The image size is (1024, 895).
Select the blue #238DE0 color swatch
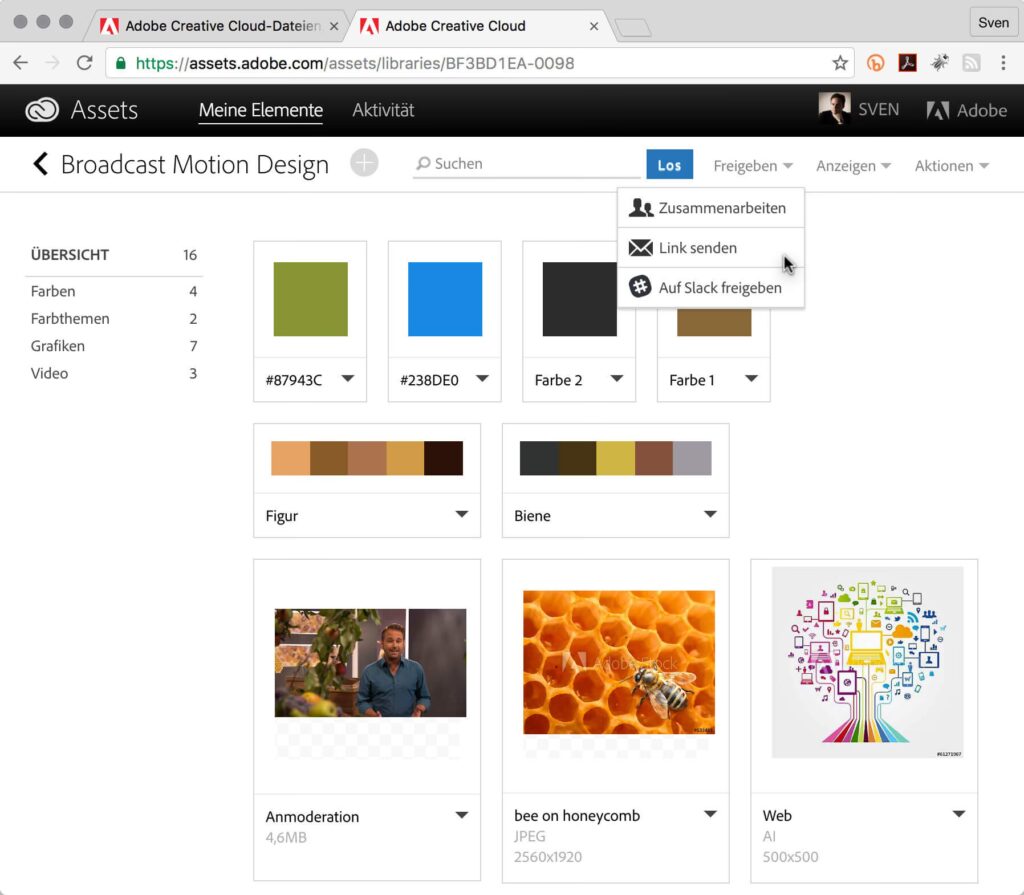(x=445, y=299)
